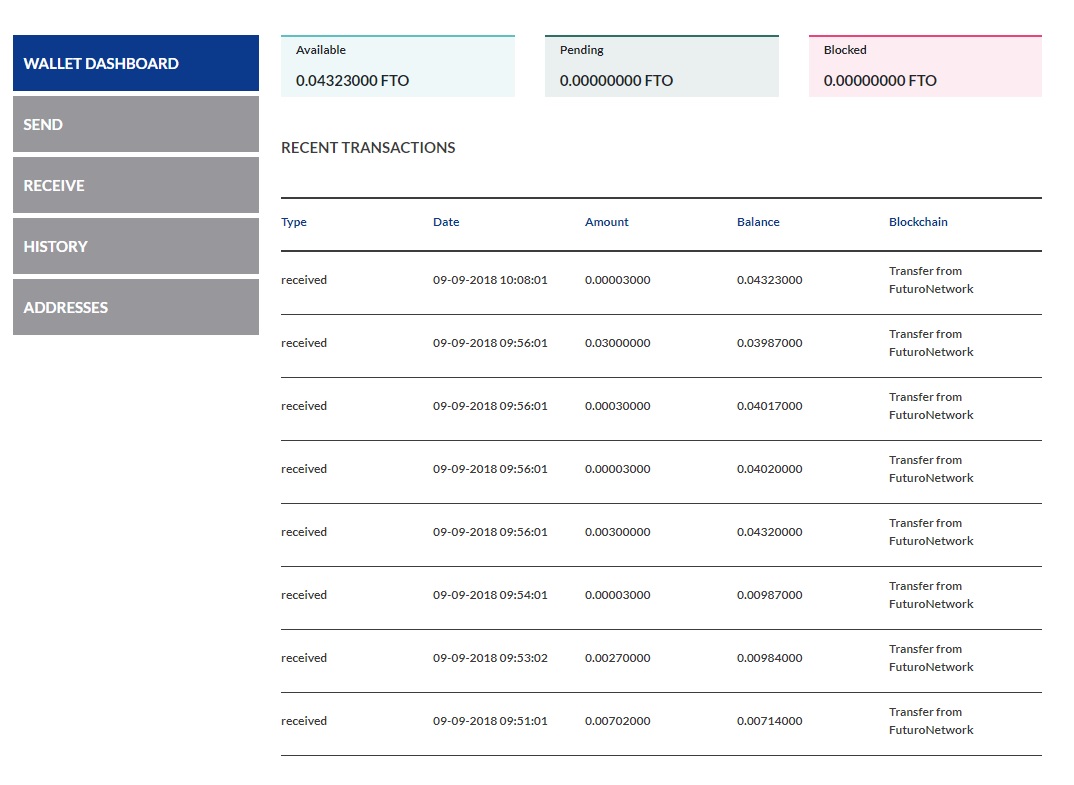Click balance 0.04020000
Screen dimensions: 1074x785
pos(769,469)
